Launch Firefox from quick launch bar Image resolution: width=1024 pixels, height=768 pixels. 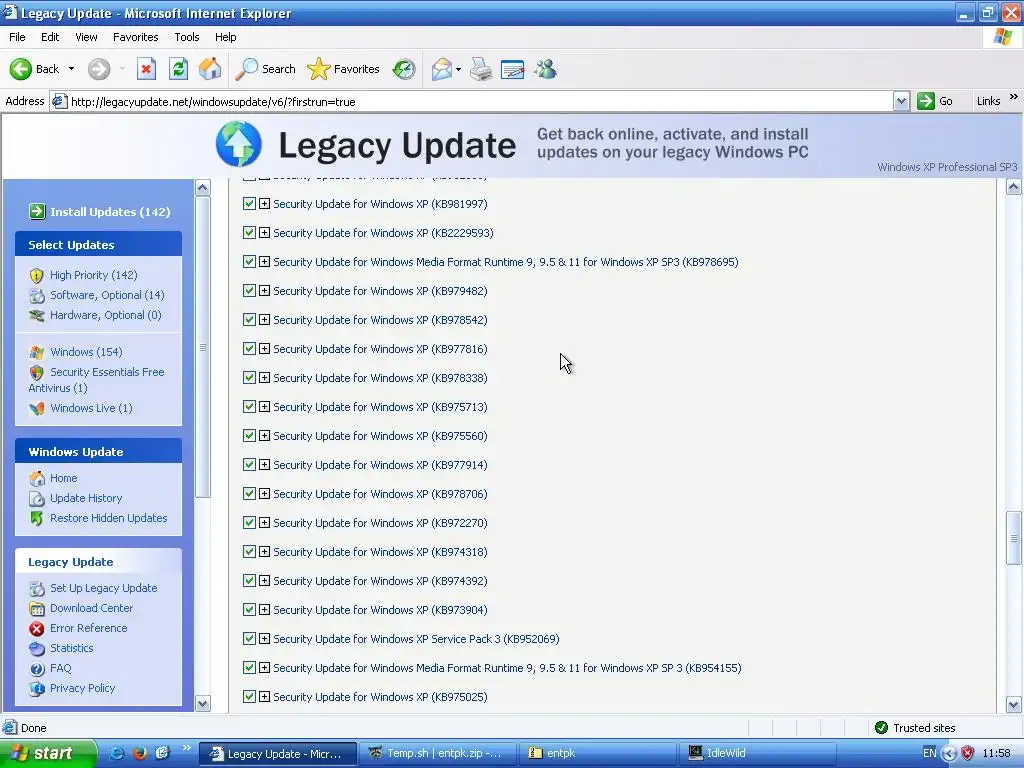pos(139,753)
